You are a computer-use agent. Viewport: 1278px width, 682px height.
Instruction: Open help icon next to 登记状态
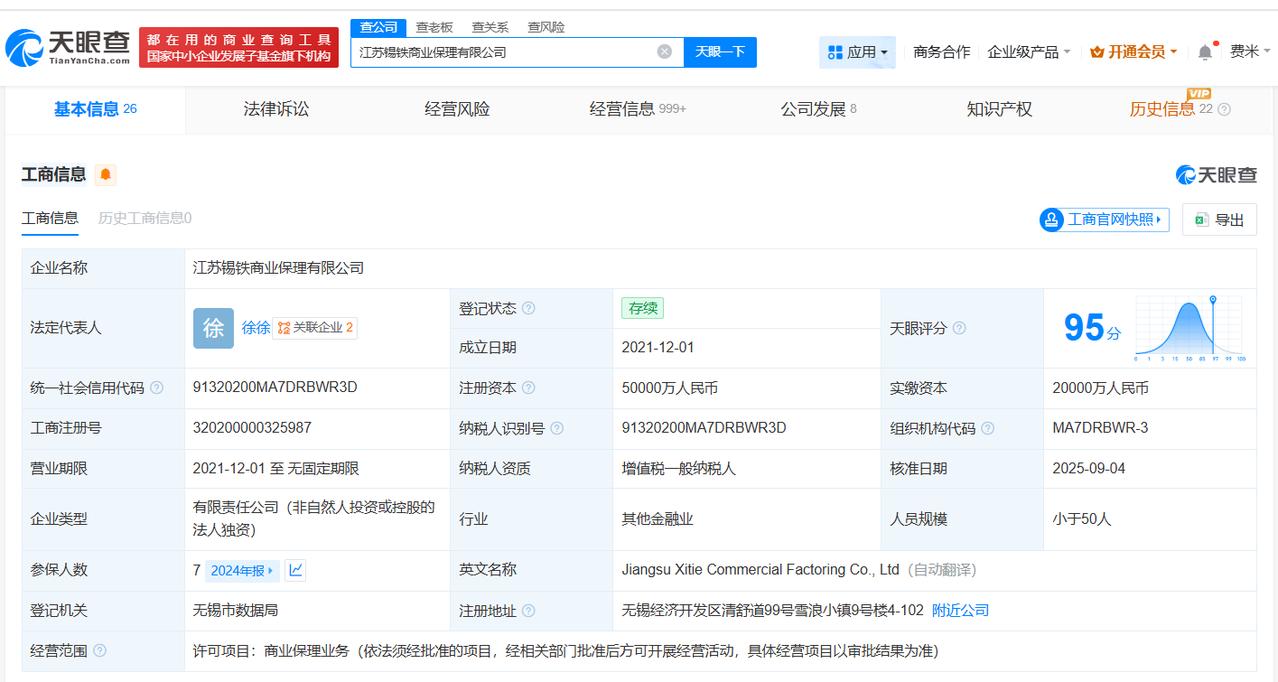point(528,308)
